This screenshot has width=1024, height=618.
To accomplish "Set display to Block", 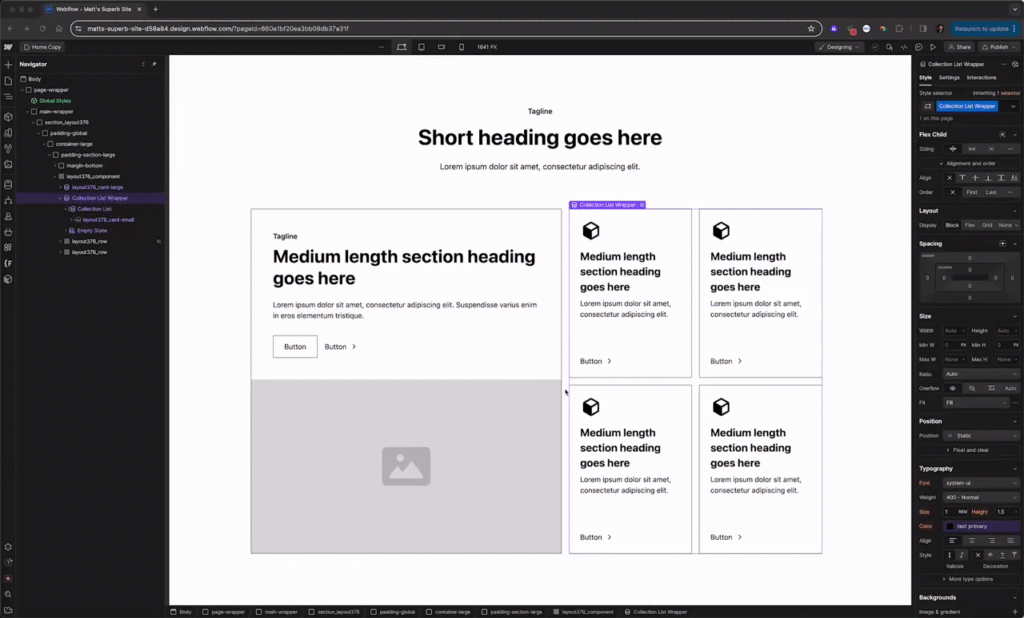I will (952, 225).
